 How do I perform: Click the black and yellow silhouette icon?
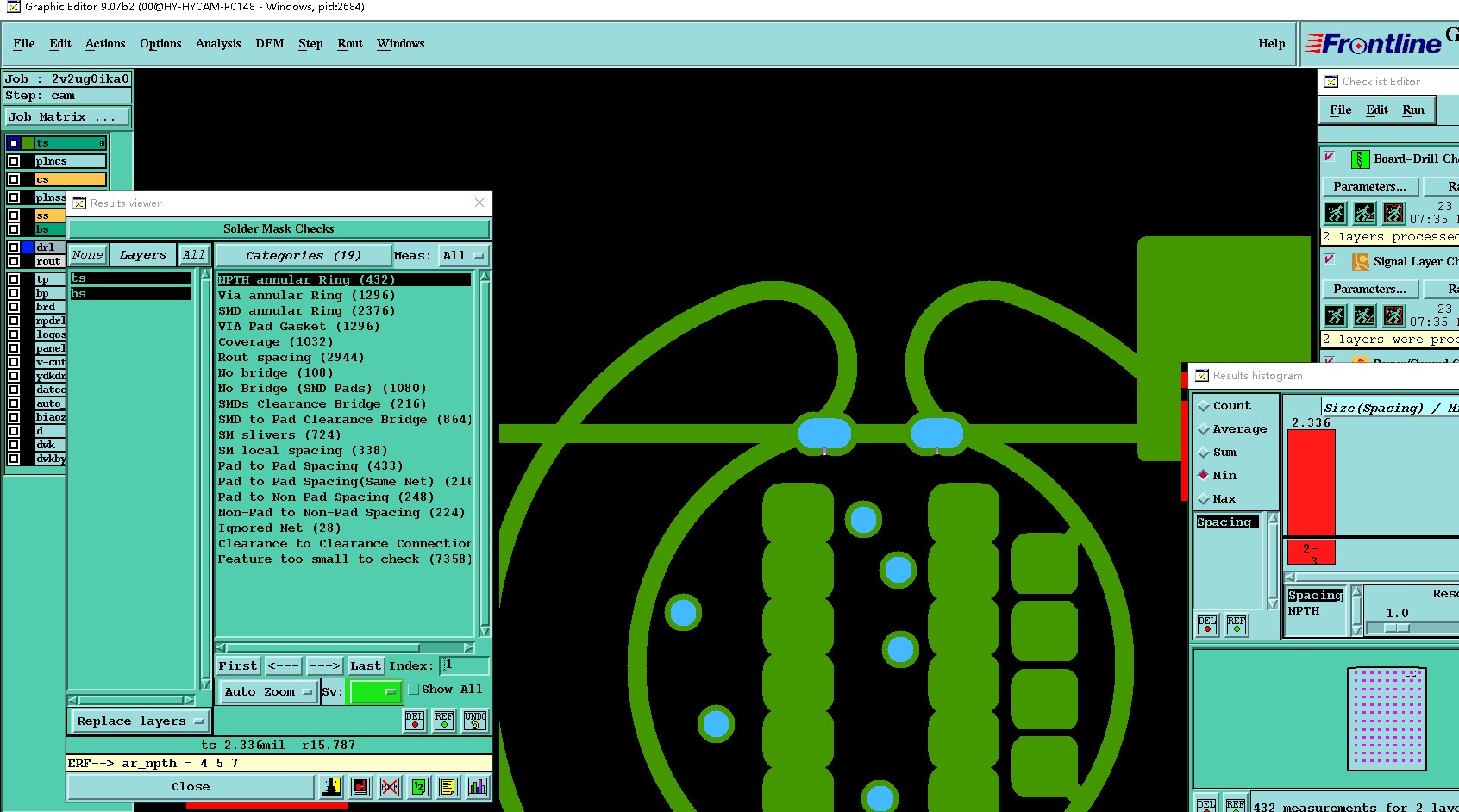331,786
